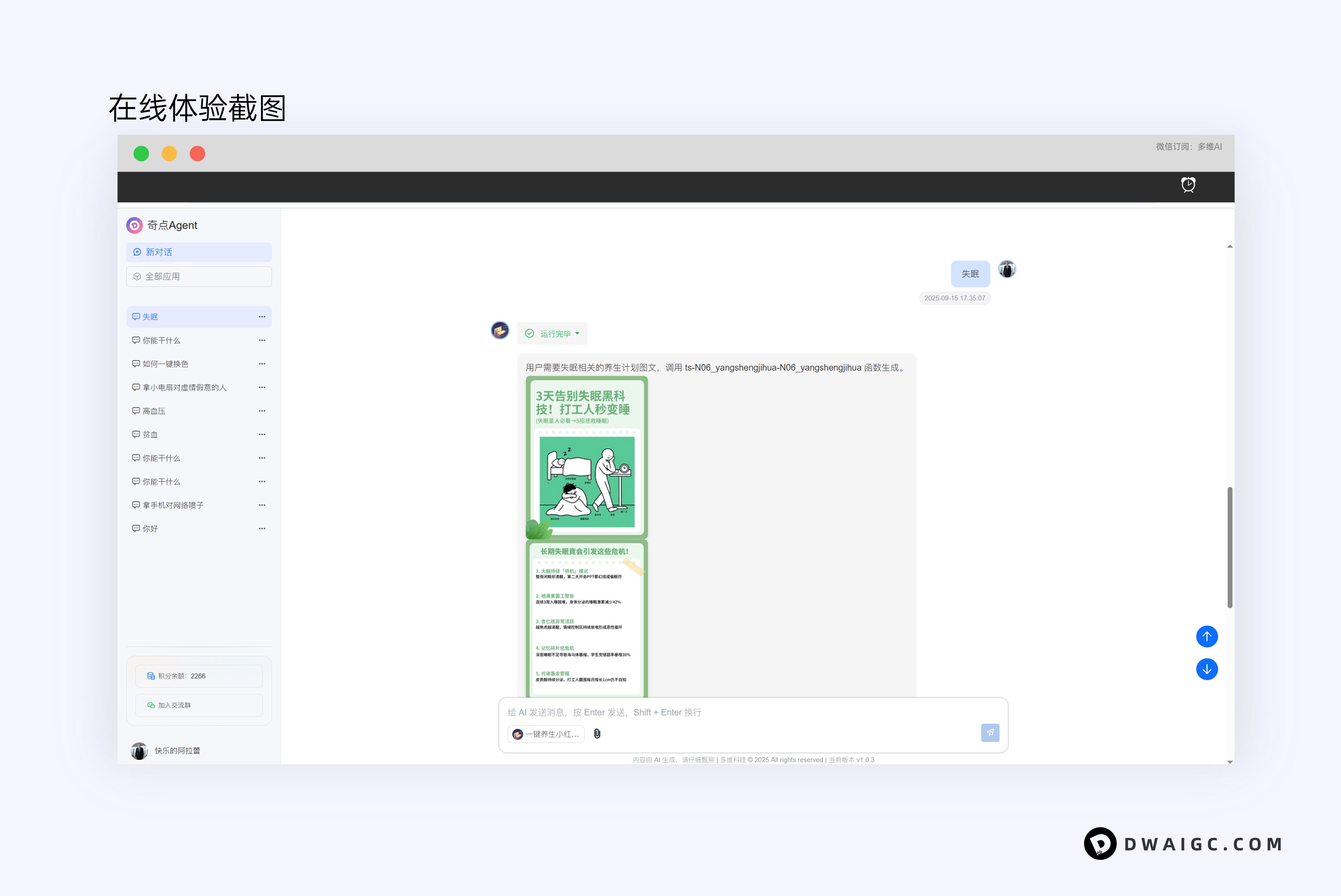1341x896 pixels.
Task: Toggle the green traffic-light window button
Action: (x=141, y=153)
